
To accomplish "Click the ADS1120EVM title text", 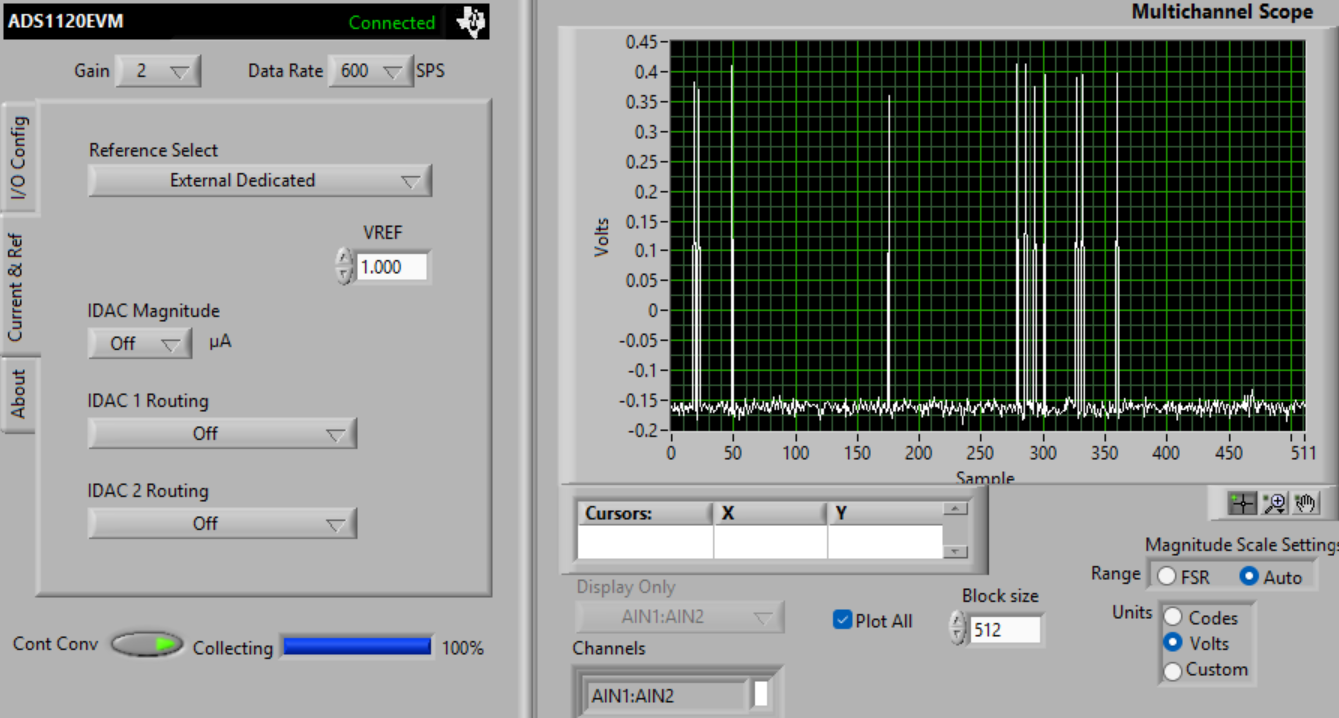I will 66,21.
